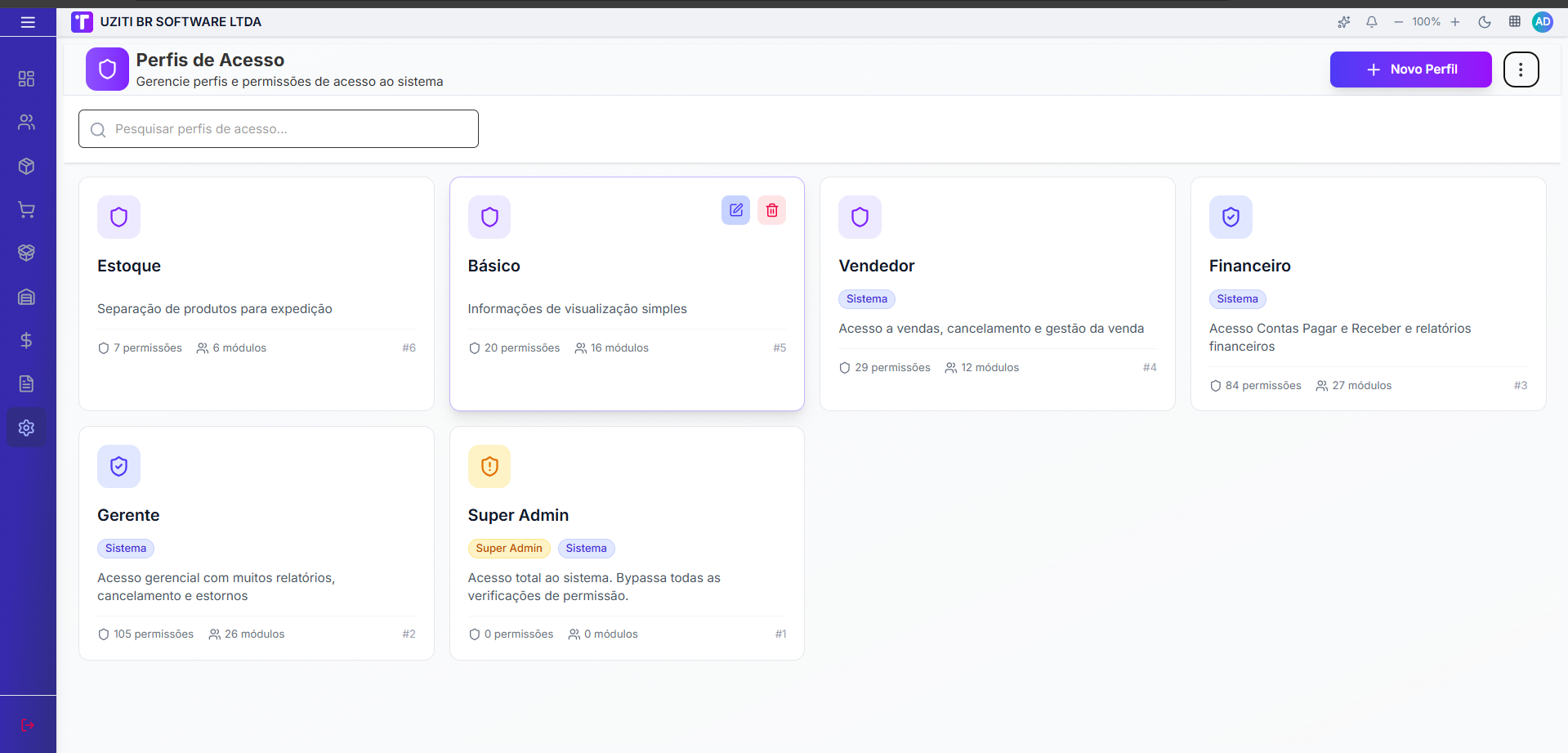Click the #1 identifier on Super Admin card
The image size is (1568, 753).
[780, 634]
